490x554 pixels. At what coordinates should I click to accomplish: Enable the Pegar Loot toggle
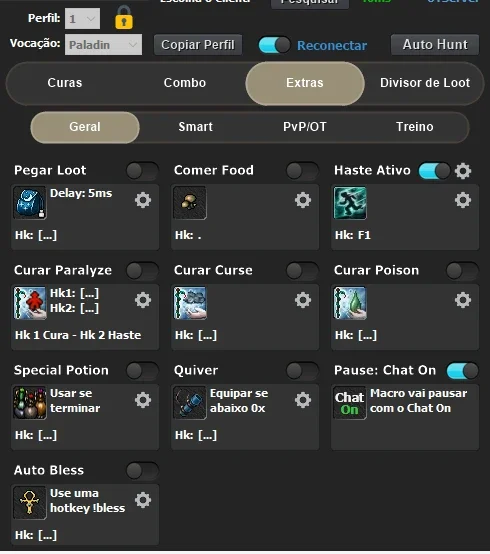pyautogui.click(x=142, y=171)
